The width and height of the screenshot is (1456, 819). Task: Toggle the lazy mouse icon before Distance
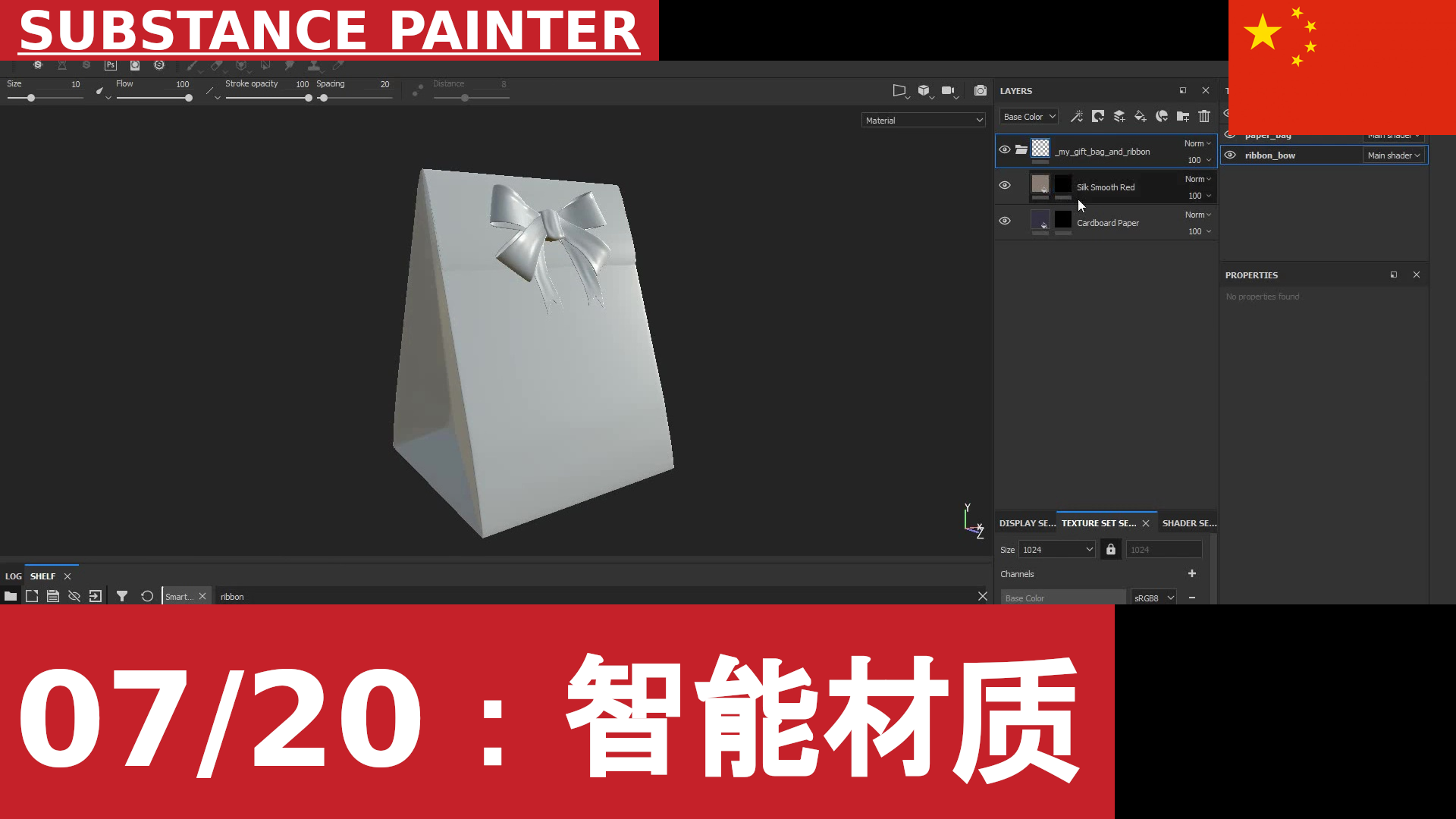(417, 90)
